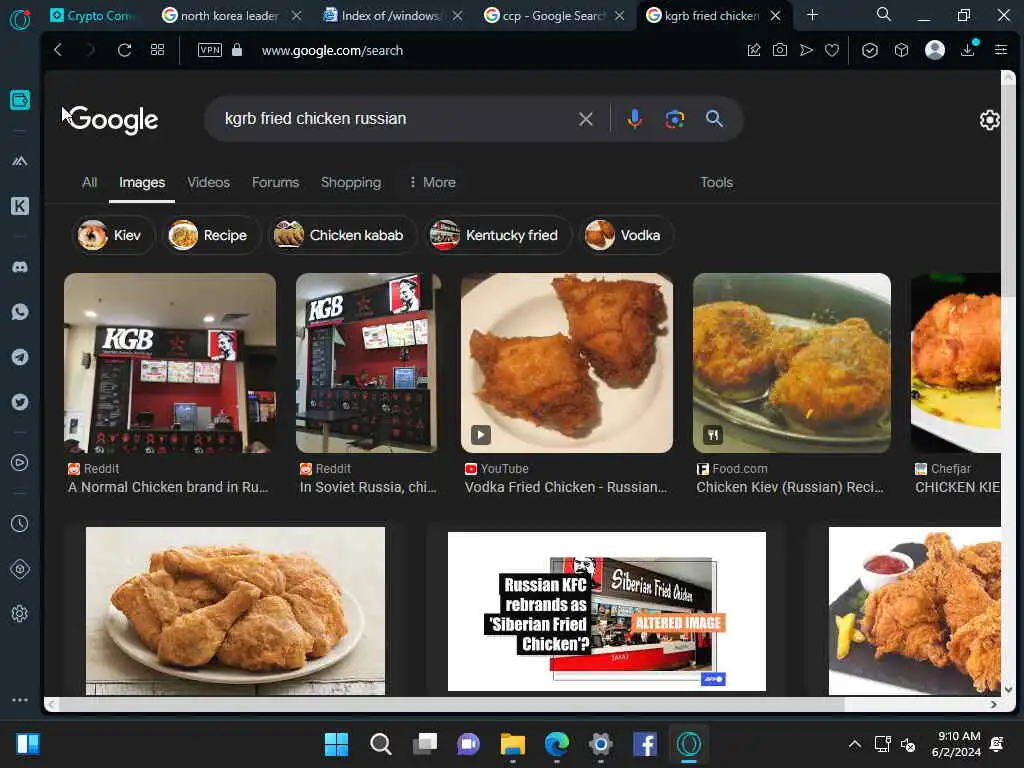Screen dimensions: 1024x768
Task: View site security lock info
Action: tap(237, 50)
